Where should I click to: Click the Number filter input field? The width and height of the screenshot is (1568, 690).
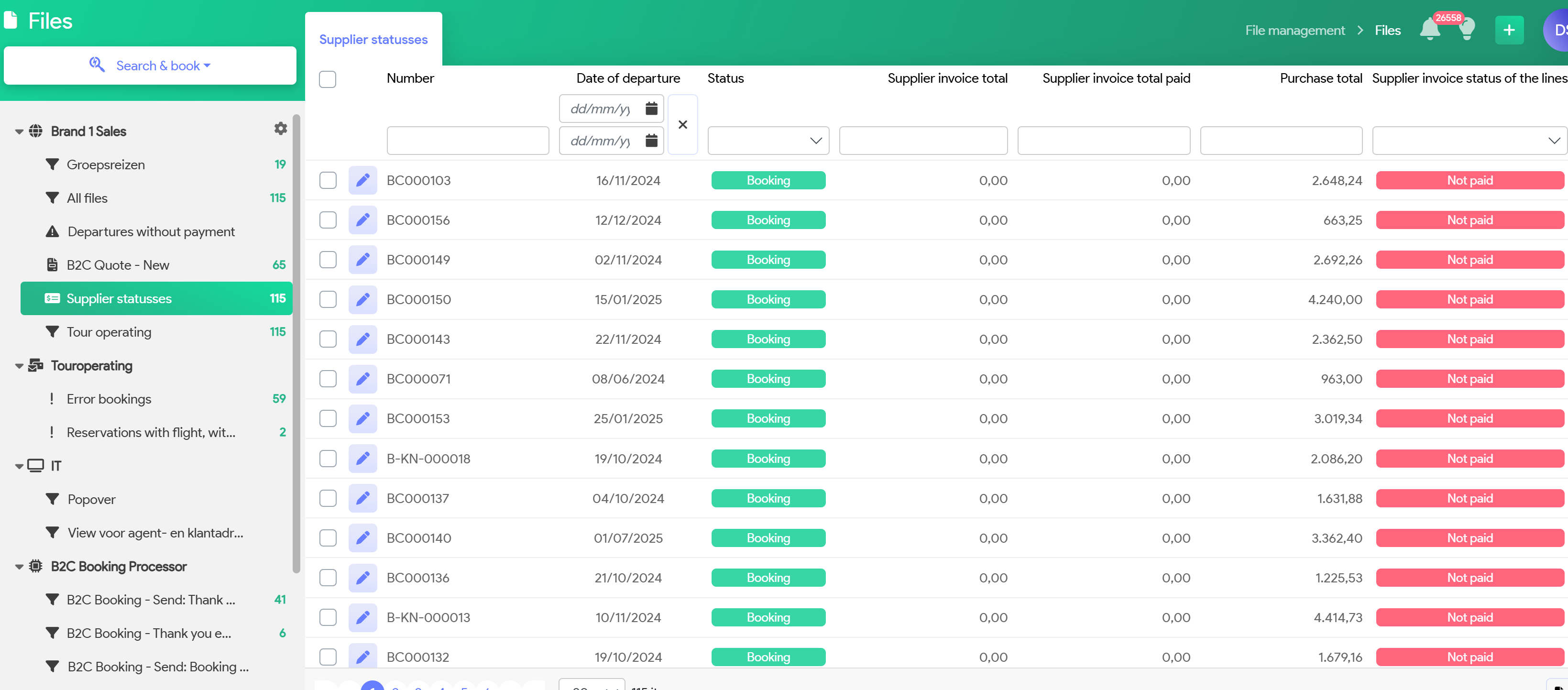click(468, 141)
